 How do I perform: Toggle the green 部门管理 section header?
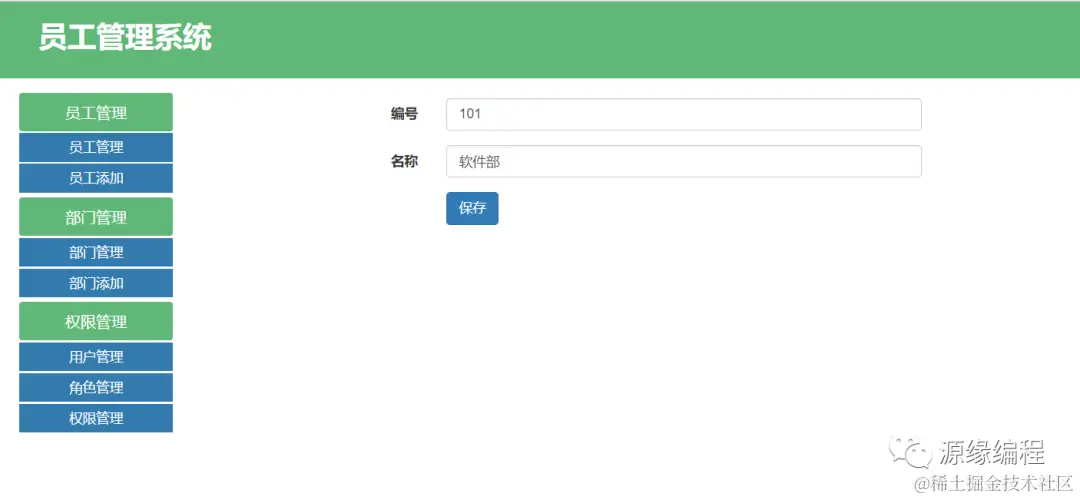pos(96,217)
